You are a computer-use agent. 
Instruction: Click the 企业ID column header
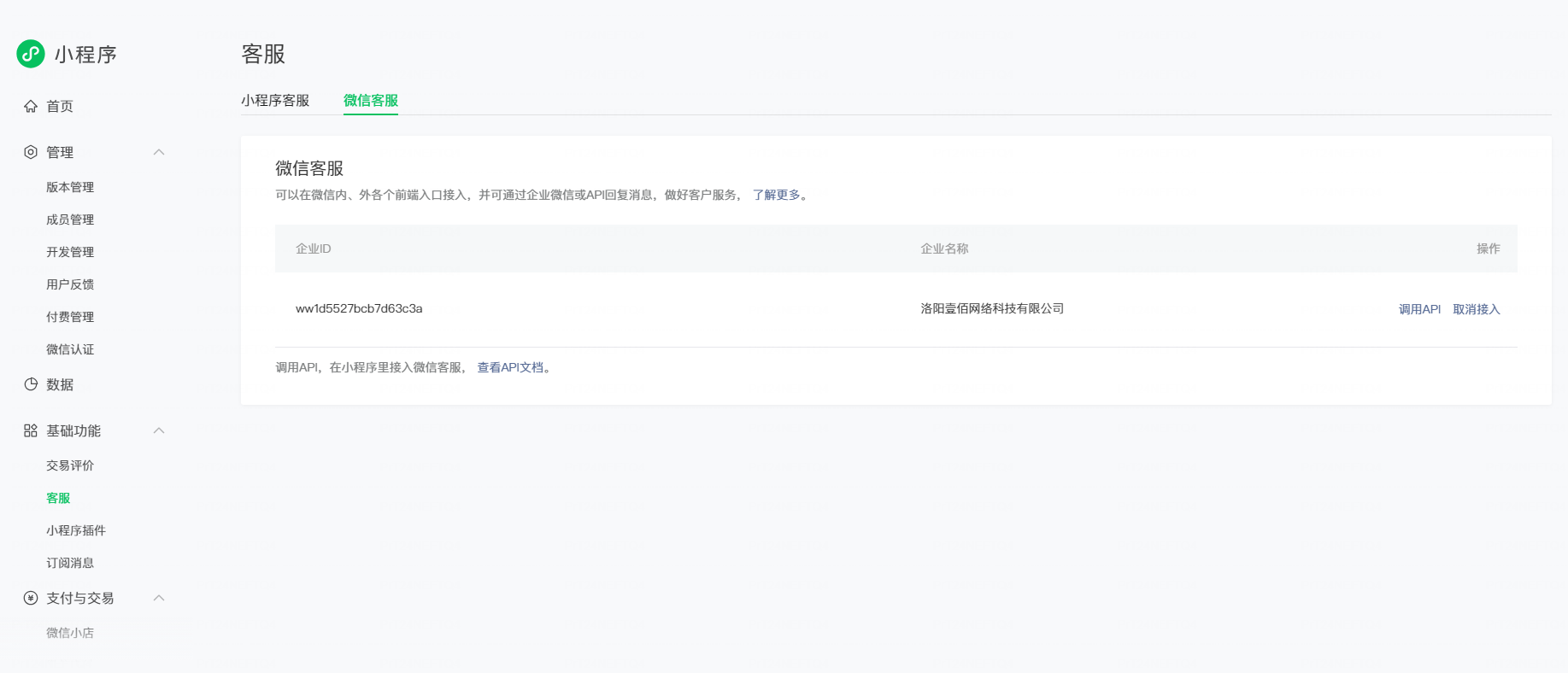click(314, 249)
